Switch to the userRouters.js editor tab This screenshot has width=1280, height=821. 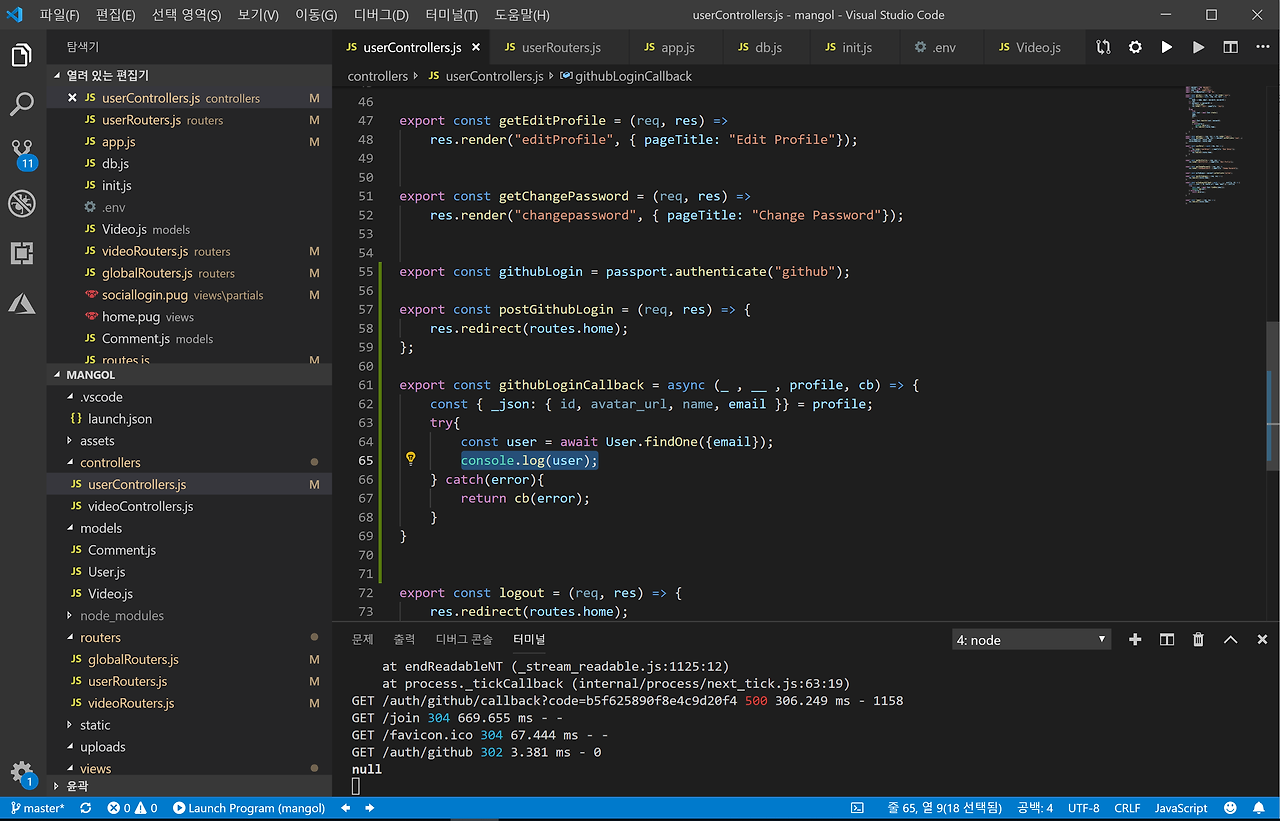pyautogui.click(x=560, y=47)
